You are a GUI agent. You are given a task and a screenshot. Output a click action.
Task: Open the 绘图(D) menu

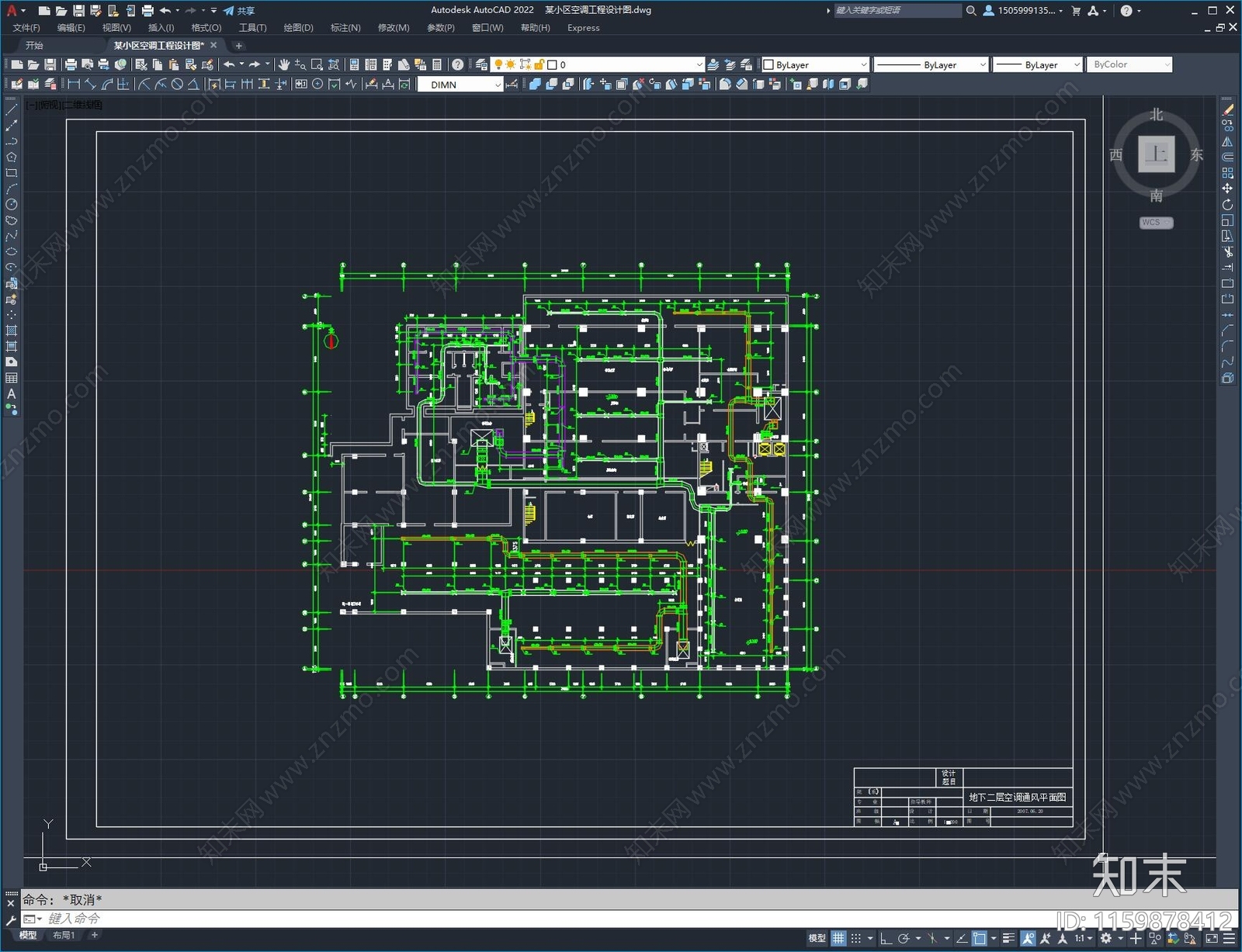pos(298,28)
